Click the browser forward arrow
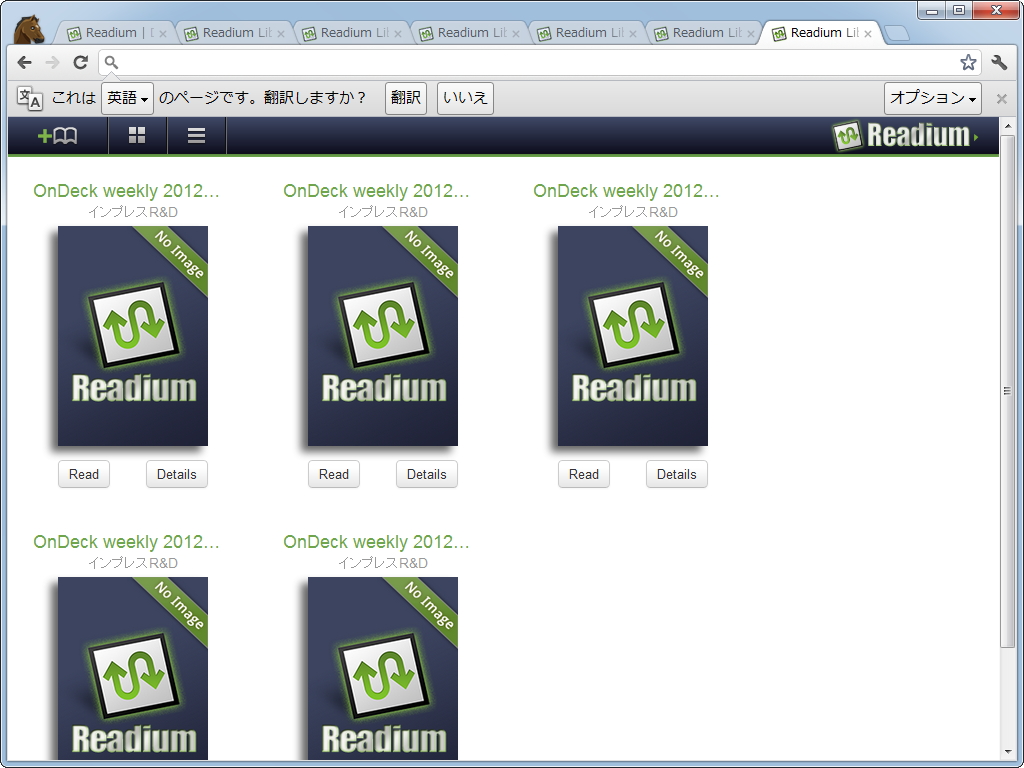 [52, 62]
